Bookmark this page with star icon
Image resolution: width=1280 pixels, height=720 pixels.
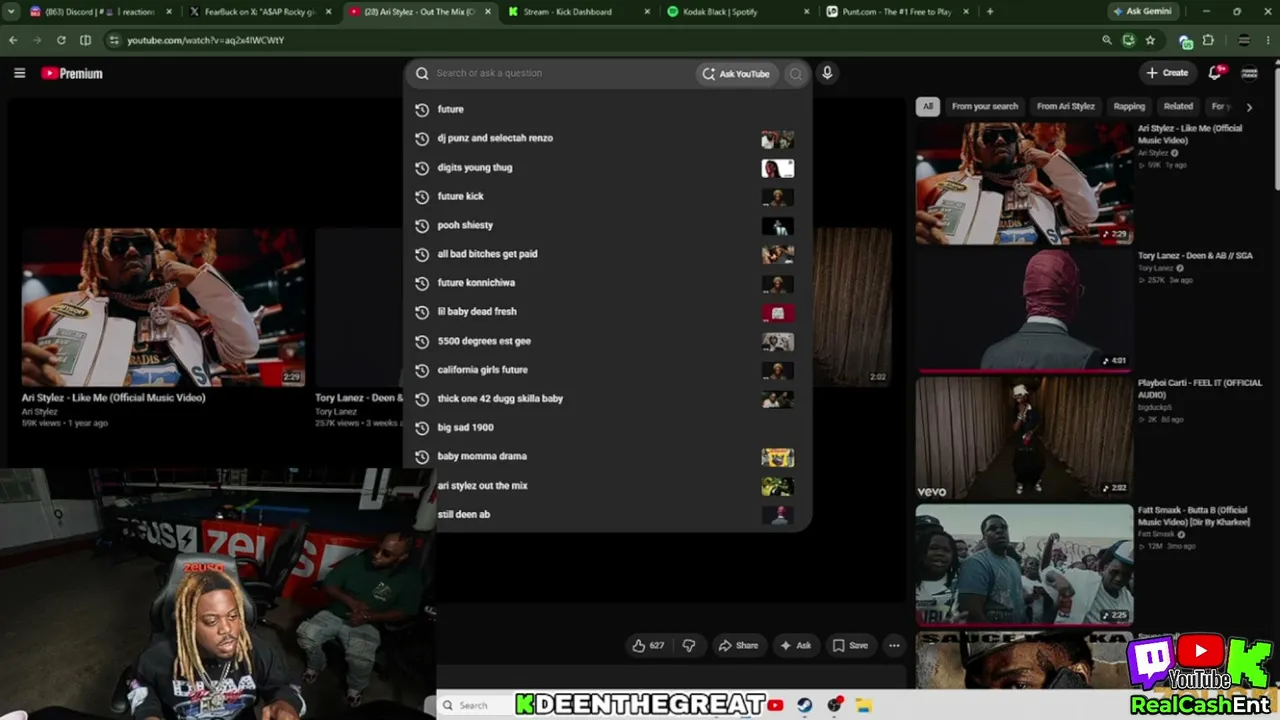click(x=1150, y=40)
